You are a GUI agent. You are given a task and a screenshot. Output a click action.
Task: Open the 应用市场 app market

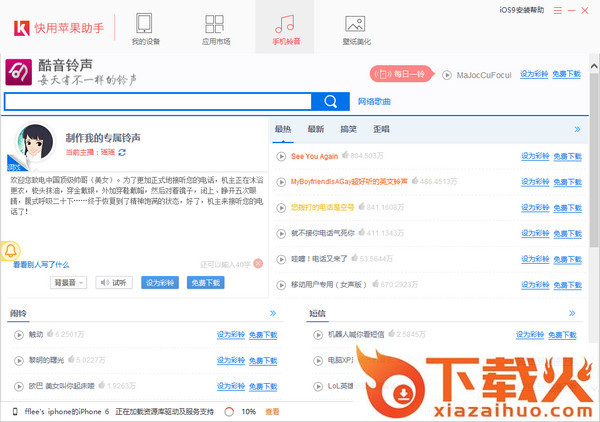click(214, 27)
